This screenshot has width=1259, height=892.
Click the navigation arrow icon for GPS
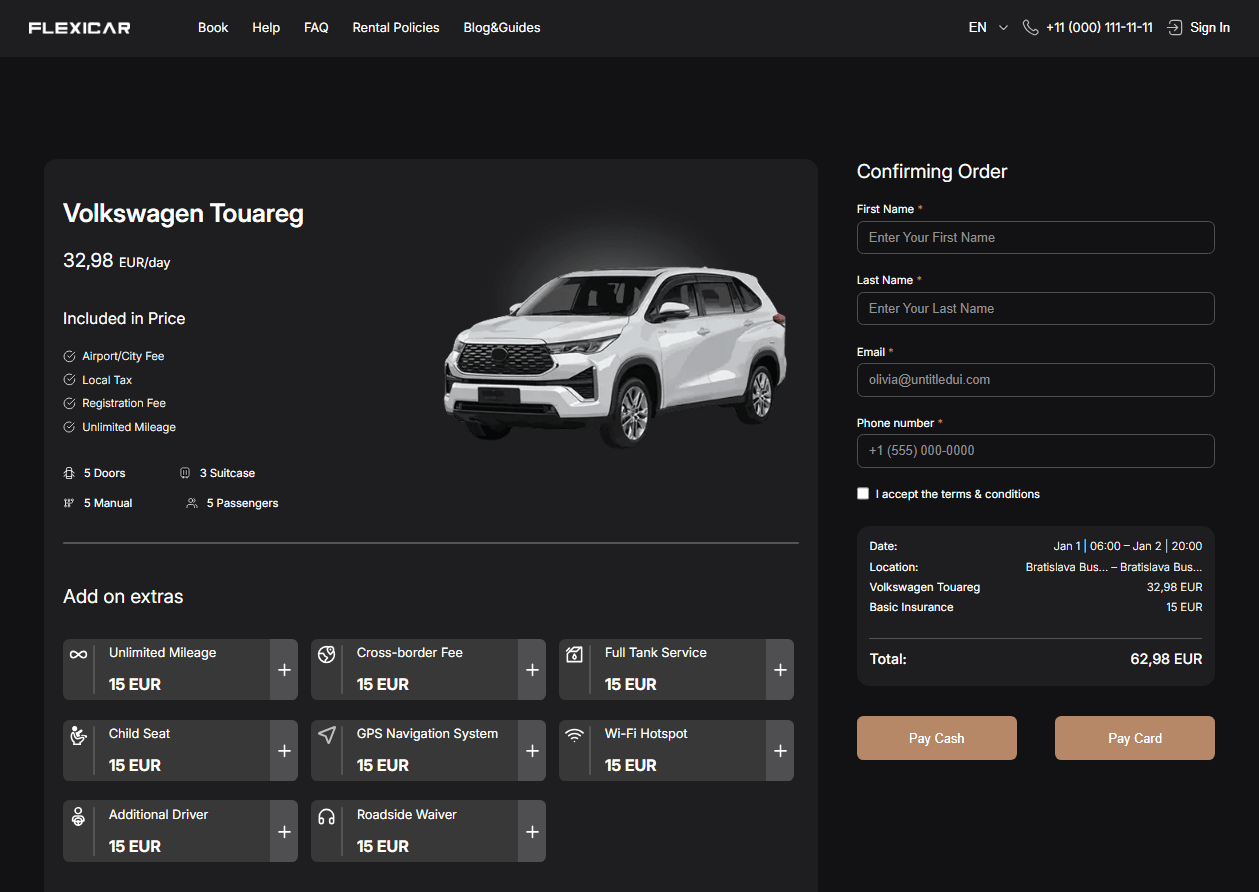[x=326, y=735]
